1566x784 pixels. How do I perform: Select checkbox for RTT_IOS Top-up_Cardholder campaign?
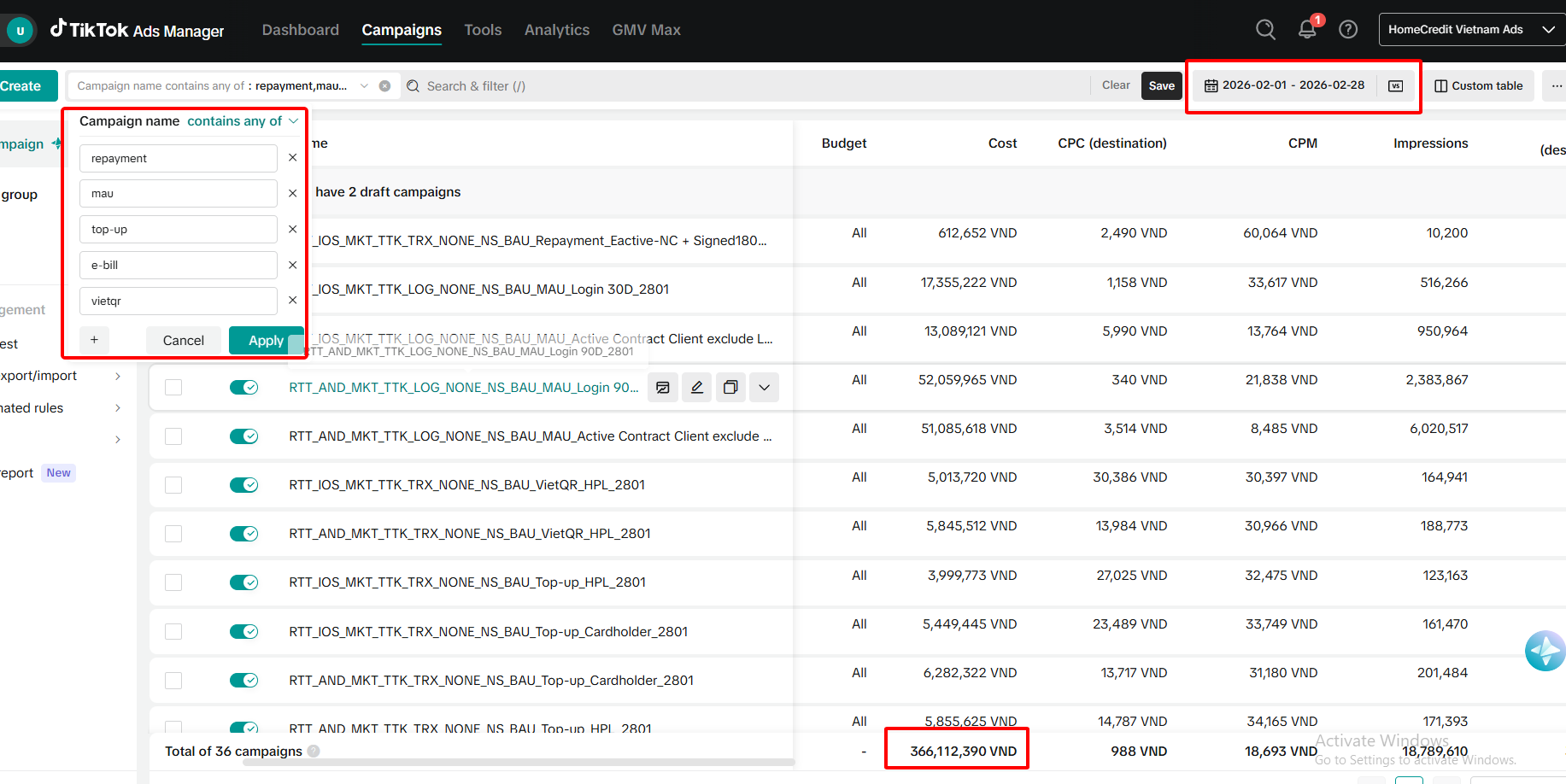click(173, 632)
